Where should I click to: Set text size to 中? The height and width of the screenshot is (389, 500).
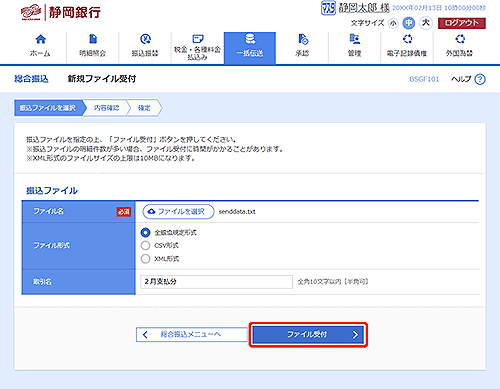[409, 23]
